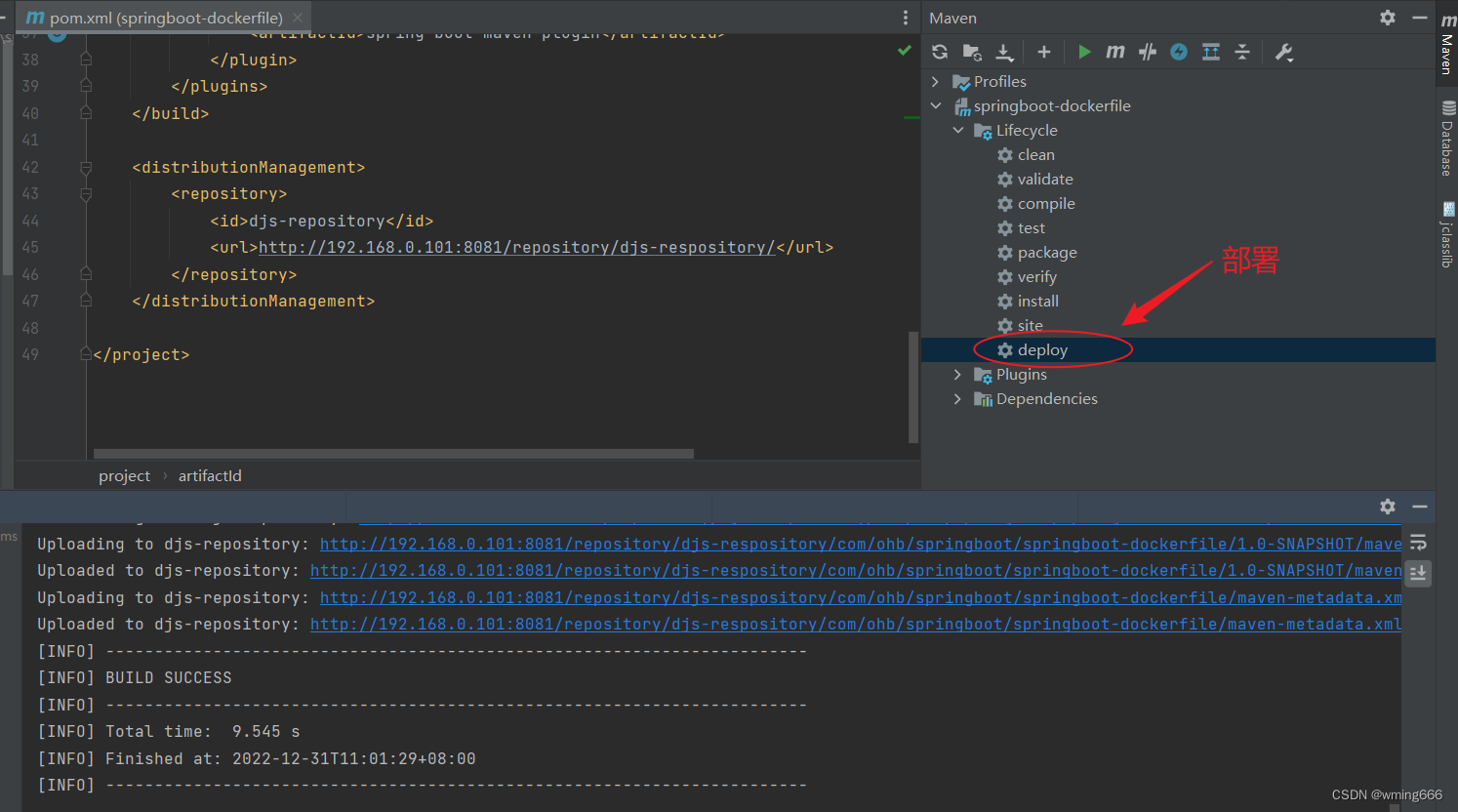This screenshot has width=1458, height=812.
Task: Collapse all nodes in Maven tree
Action: click(x=1242, y=52)
